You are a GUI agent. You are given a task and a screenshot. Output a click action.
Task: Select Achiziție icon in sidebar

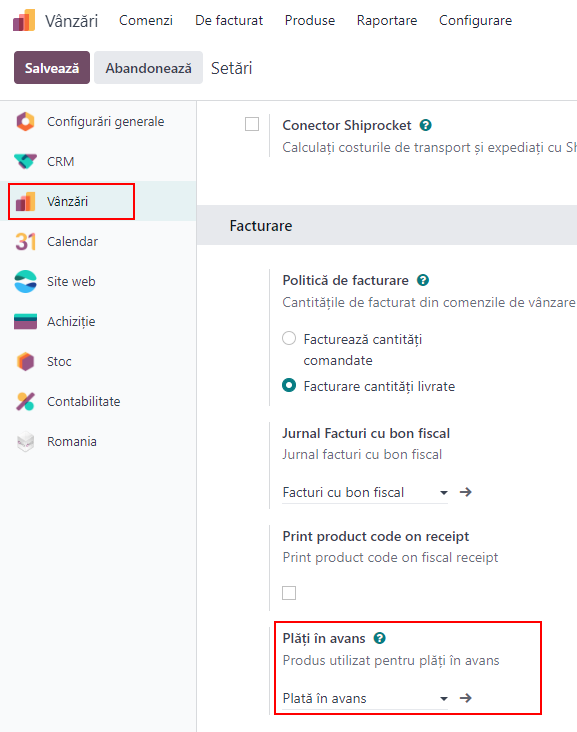pos(25,322)
